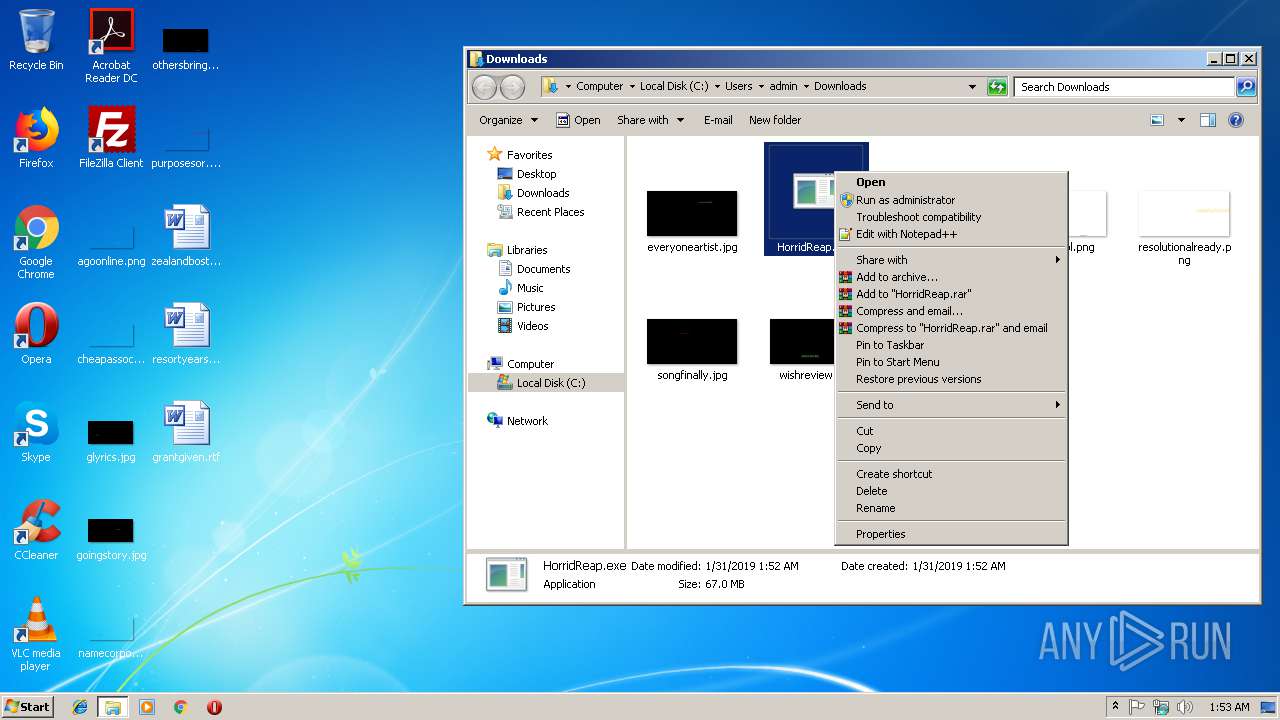1280x720 pixels.
Task: Click the Open toolbar button
Action: (578, 120)
